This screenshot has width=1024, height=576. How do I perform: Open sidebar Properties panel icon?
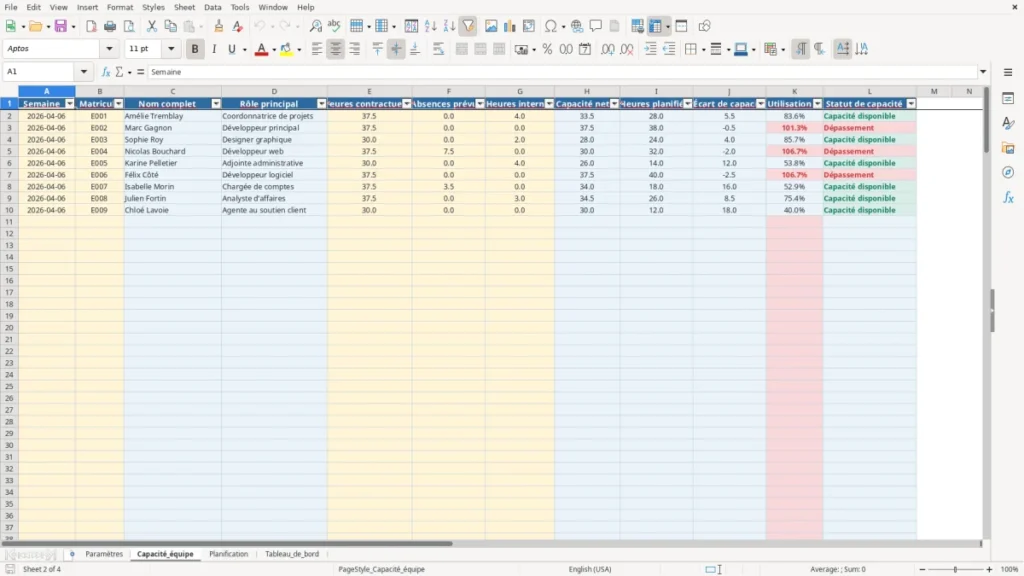pyautogui.click(x=1008, y=98)
